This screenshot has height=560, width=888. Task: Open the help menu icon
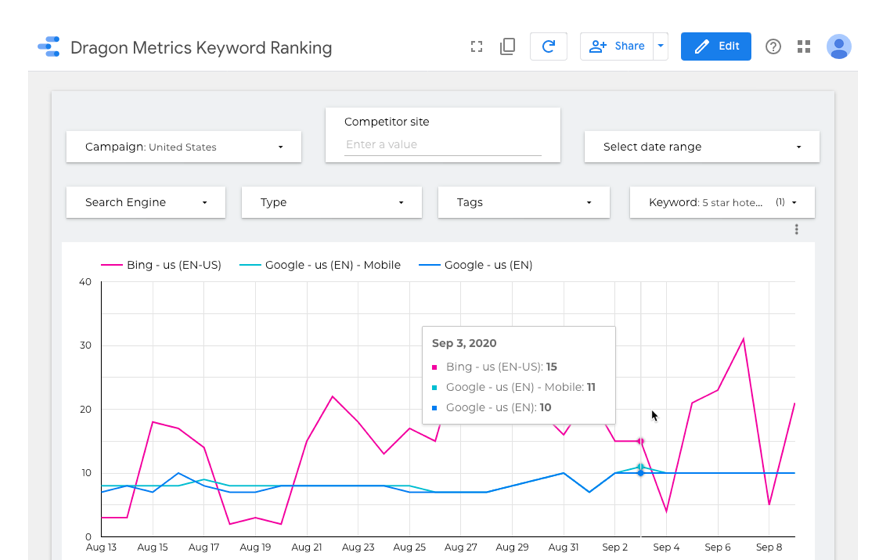773,46
